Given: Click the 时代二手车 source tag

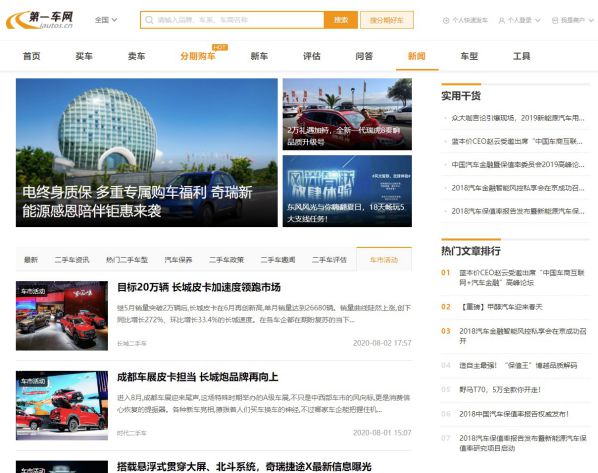Looking at the screenshot, I should pos(132,433).
